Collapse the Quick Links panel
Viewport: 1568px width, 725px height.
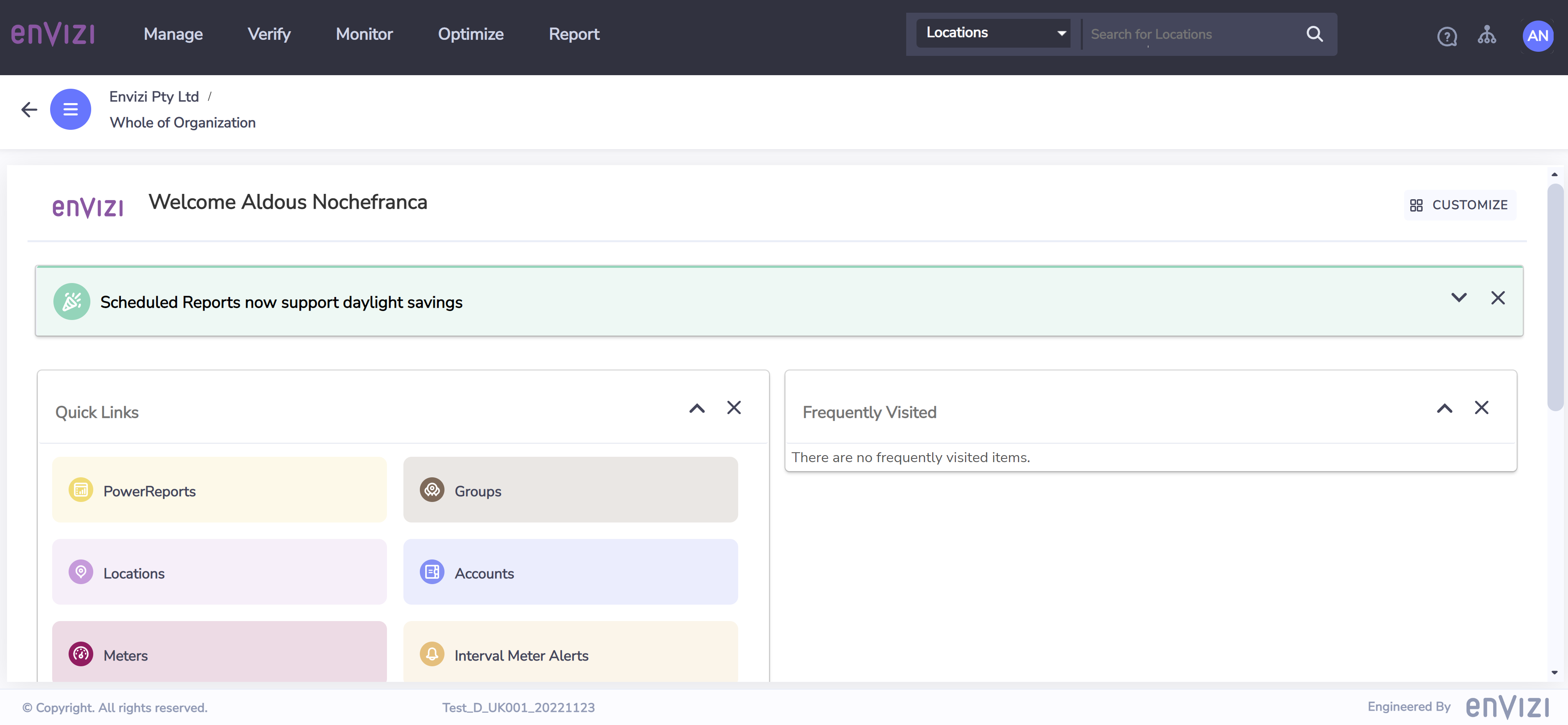click(x=697, y=408)
